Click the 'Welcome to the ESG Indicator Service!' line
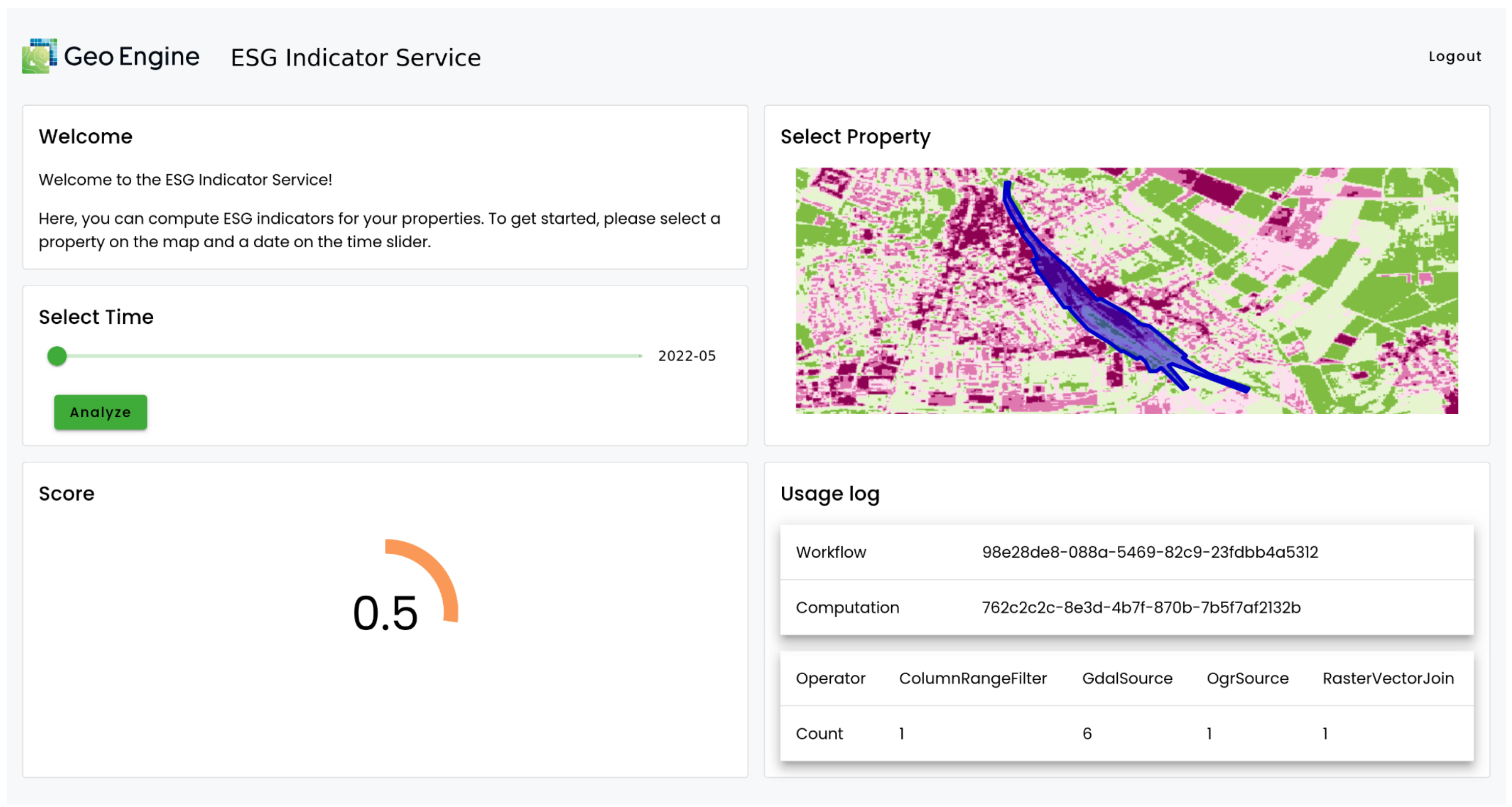This screenshot has height=807, width=1512. tap(185, 180)
